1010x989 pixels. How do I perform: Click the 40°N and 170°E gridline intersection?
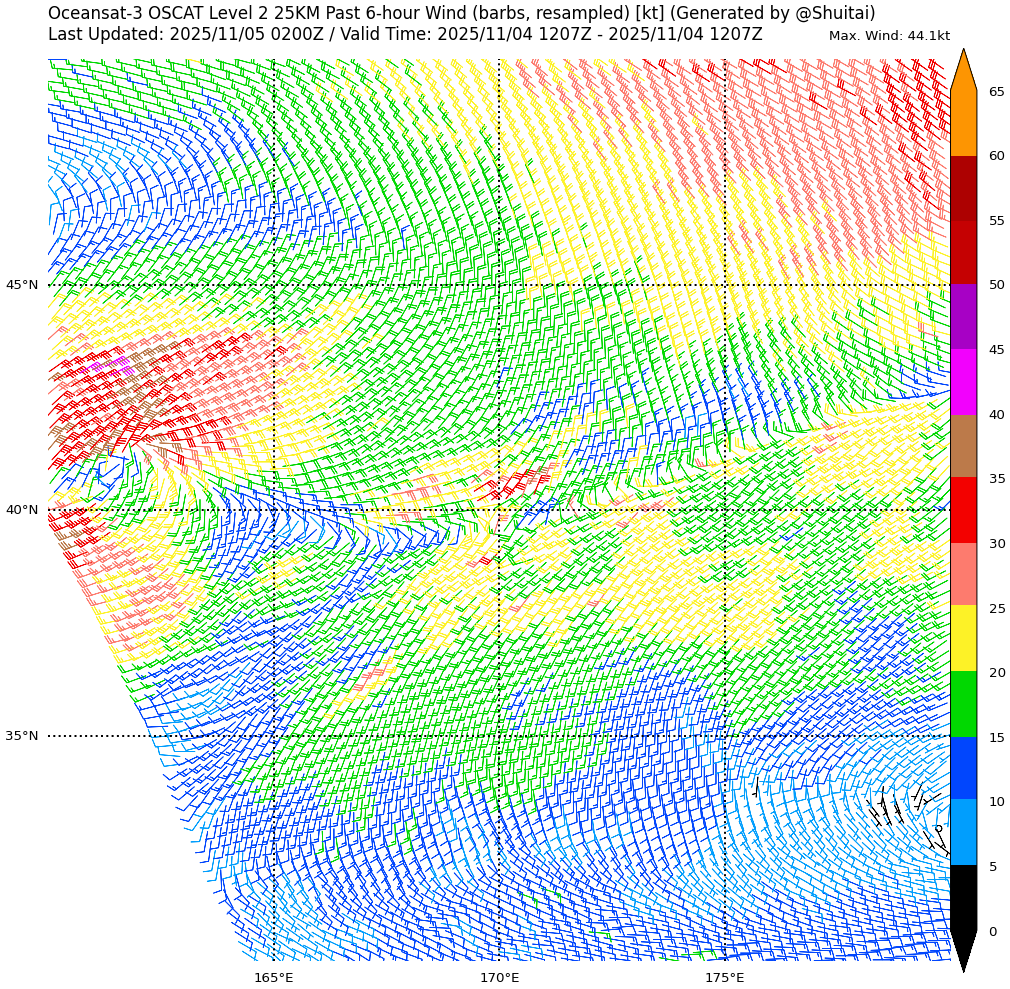[x=499, y=510]
